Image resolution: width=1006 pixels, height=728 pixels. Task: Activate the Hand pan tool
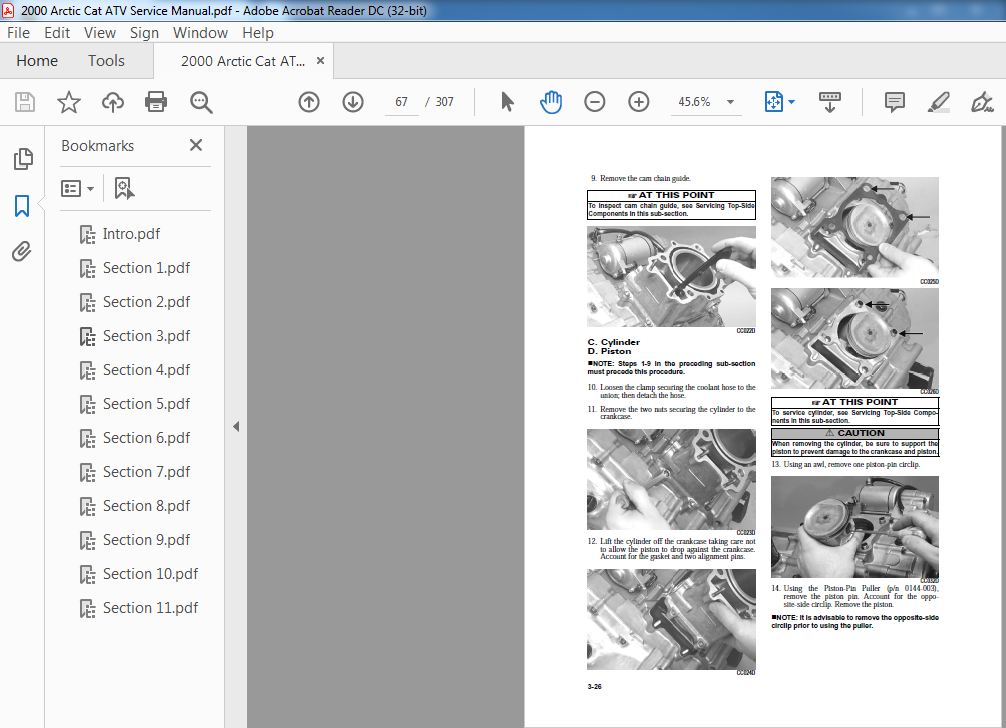[550, 102]
